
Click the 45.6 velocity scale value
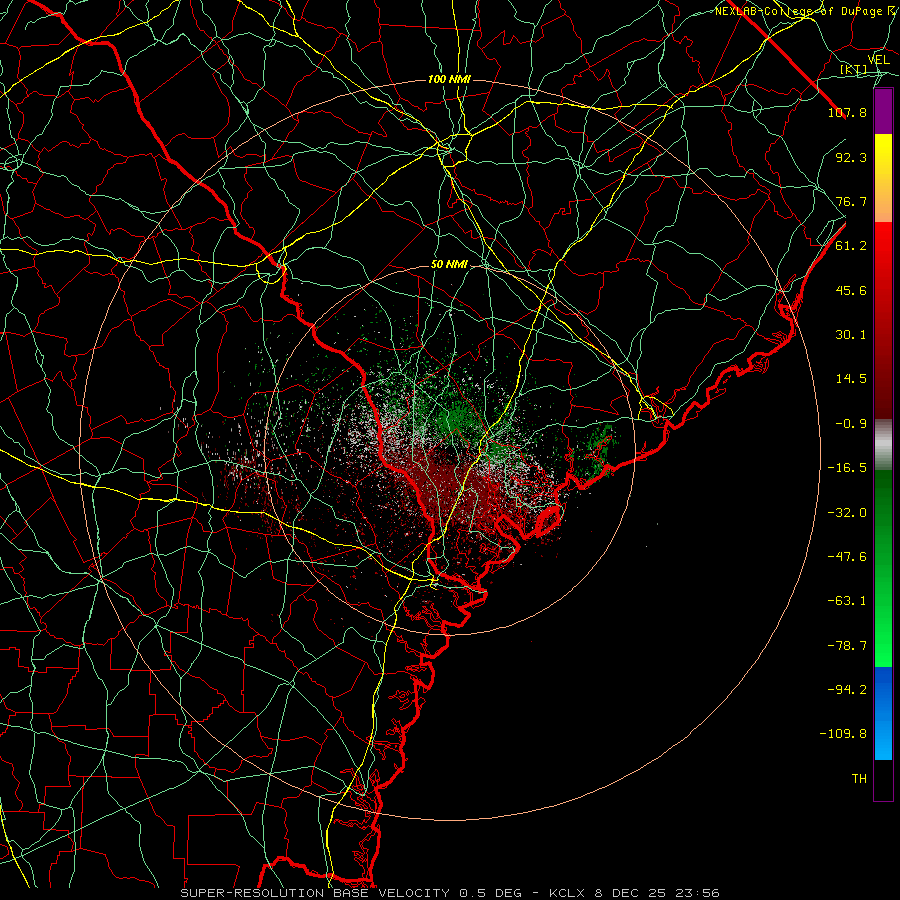851,290
